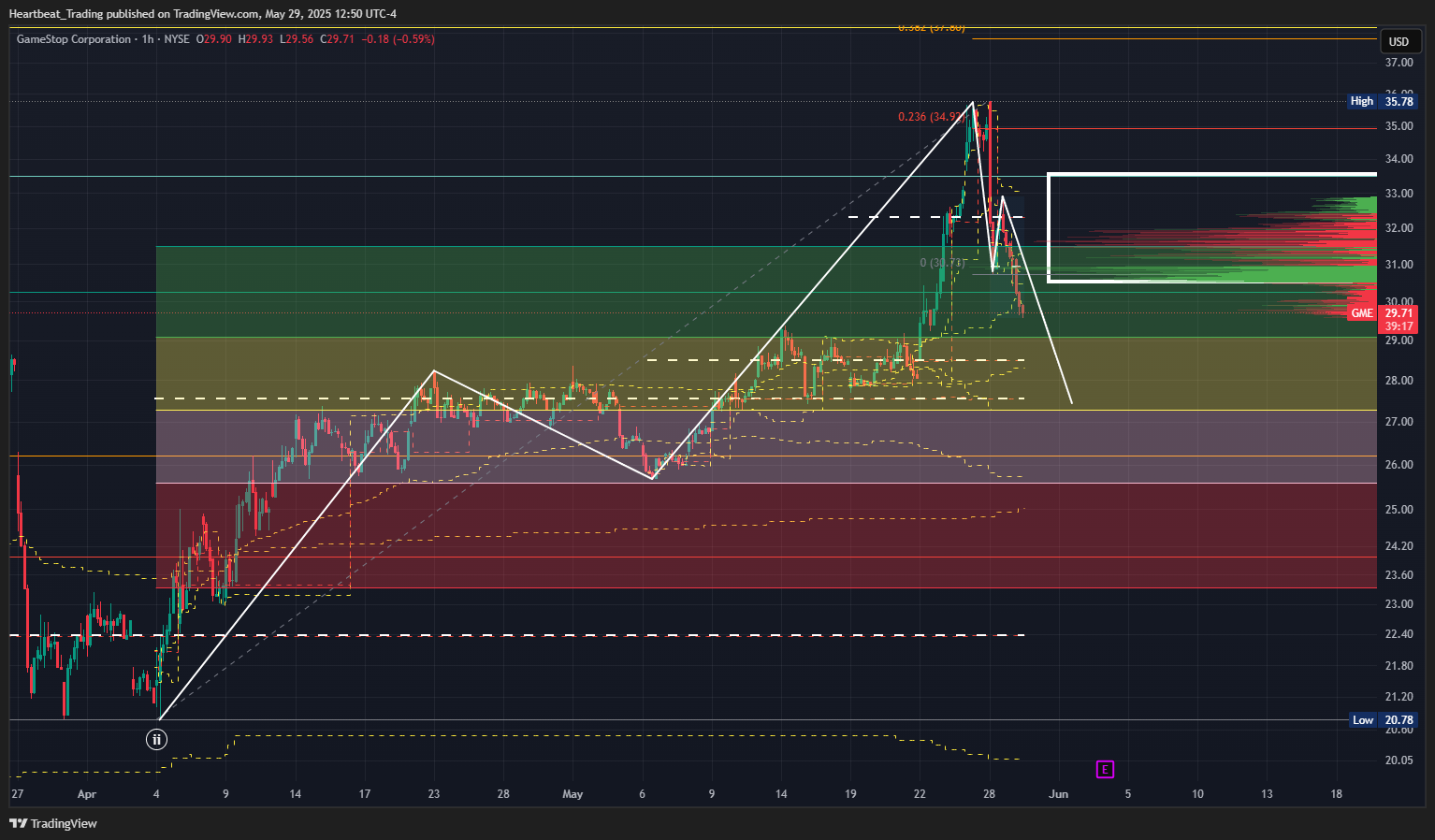
Task: Click 21.20 on the price axis
Action: click(1399, 697)
